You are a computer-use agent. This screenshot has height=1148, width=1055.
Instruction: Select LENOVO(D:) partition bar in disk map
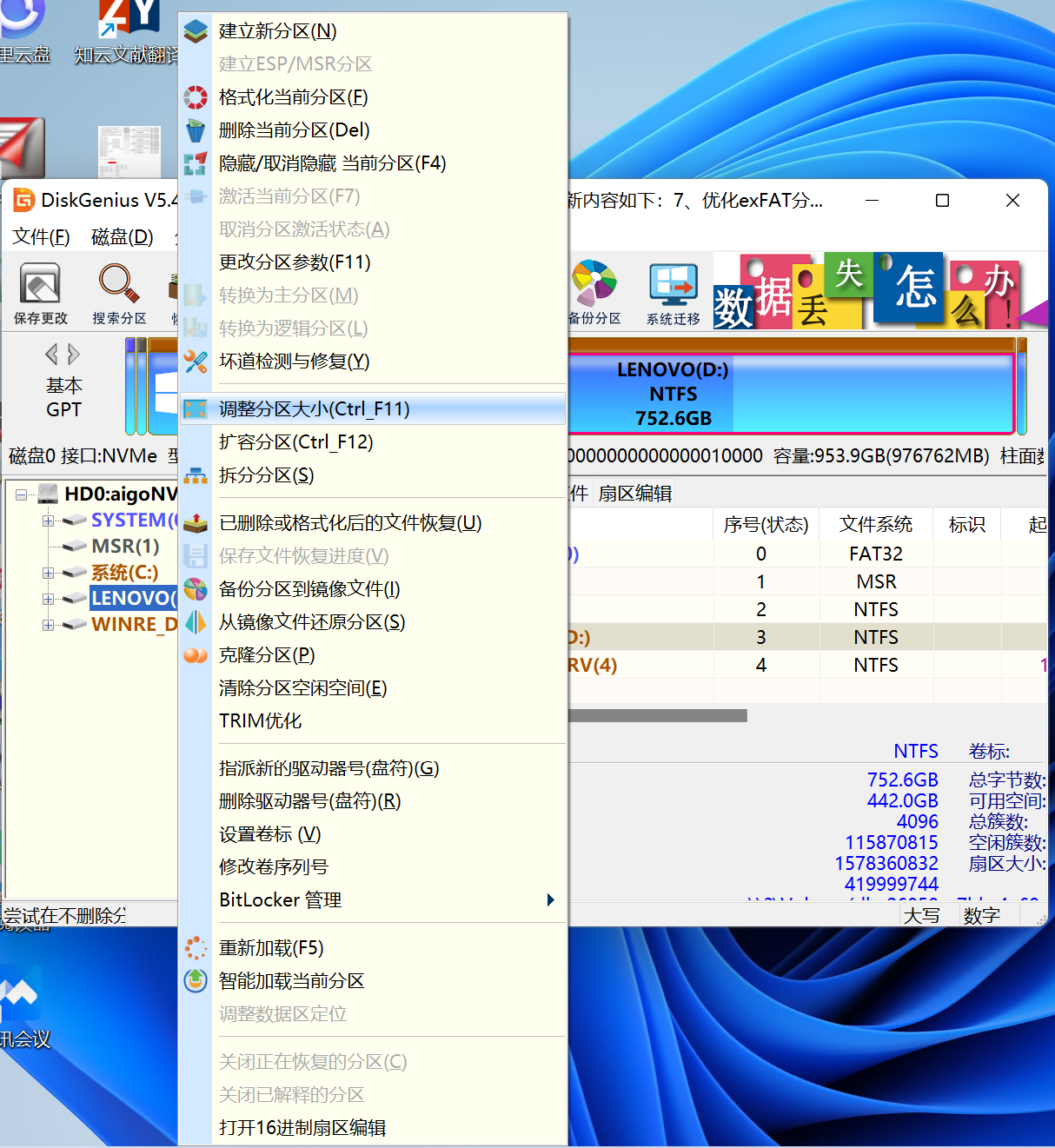pyautogui.click(x=792, y=394)
